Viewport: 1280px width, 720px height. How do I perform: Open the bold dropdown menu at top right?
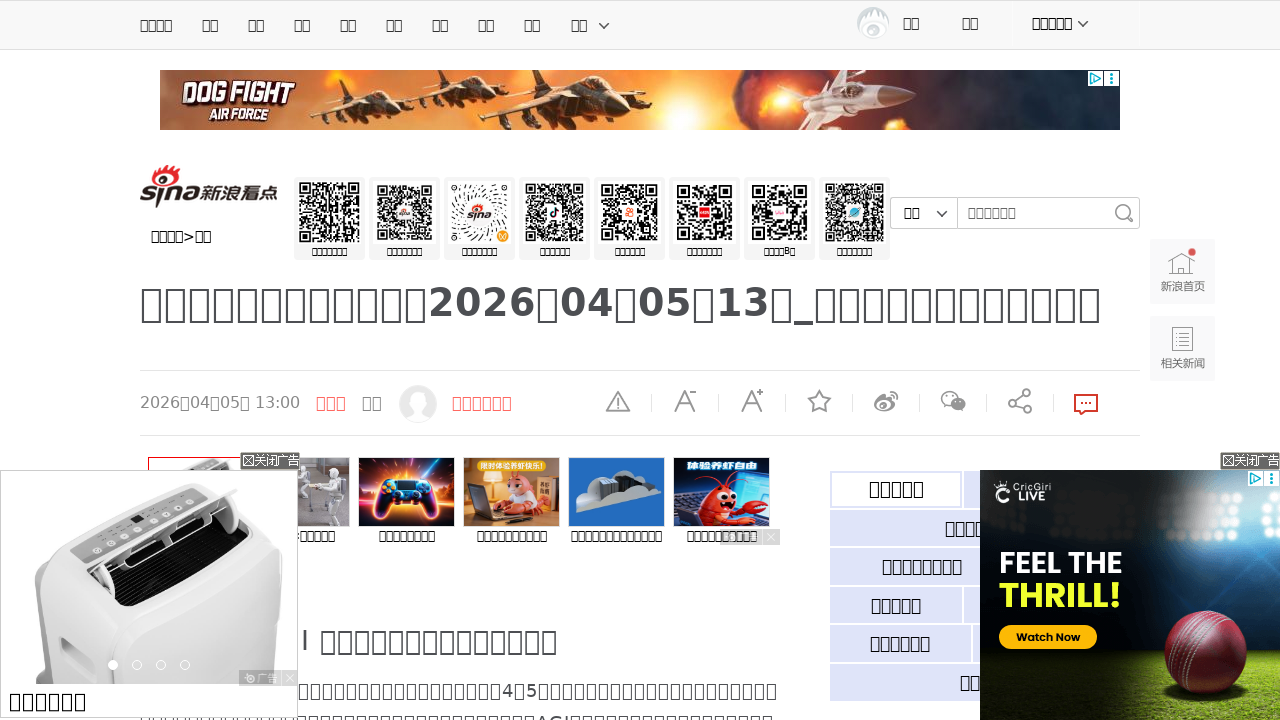click(1060, 24)
